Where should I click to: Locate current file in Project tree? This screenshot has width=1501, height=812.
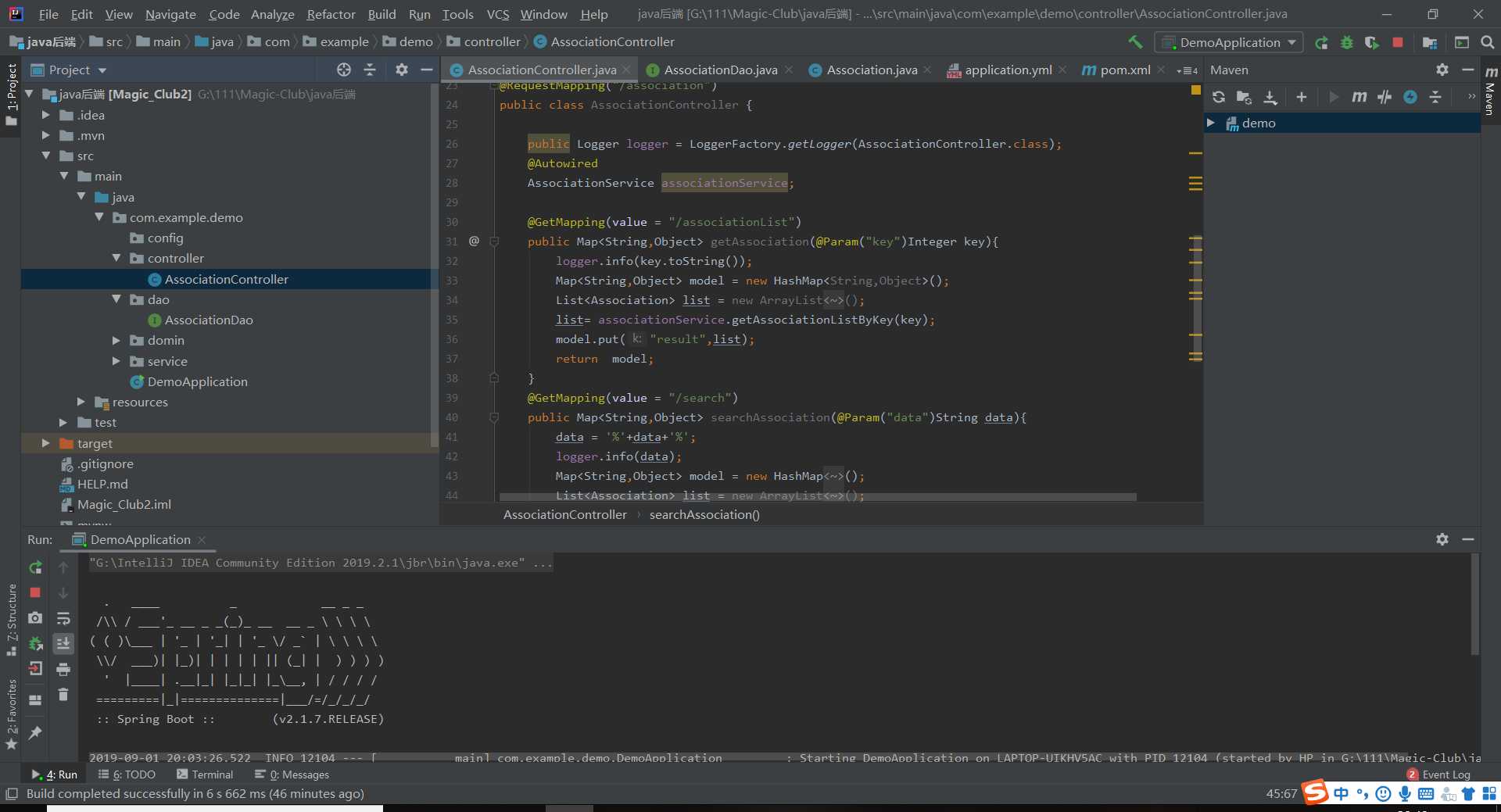344,70
